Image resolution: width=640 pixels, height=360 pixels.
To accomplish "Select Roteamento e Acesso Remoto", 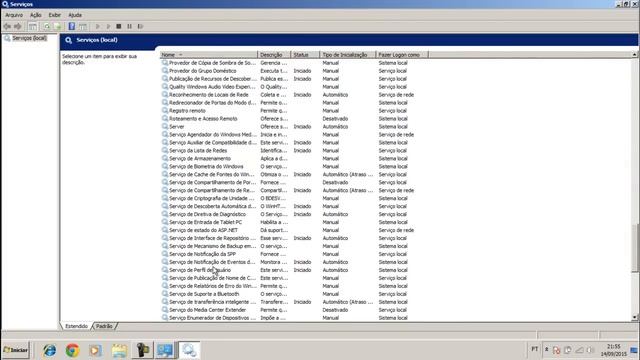I will click(x=203, y=119).
